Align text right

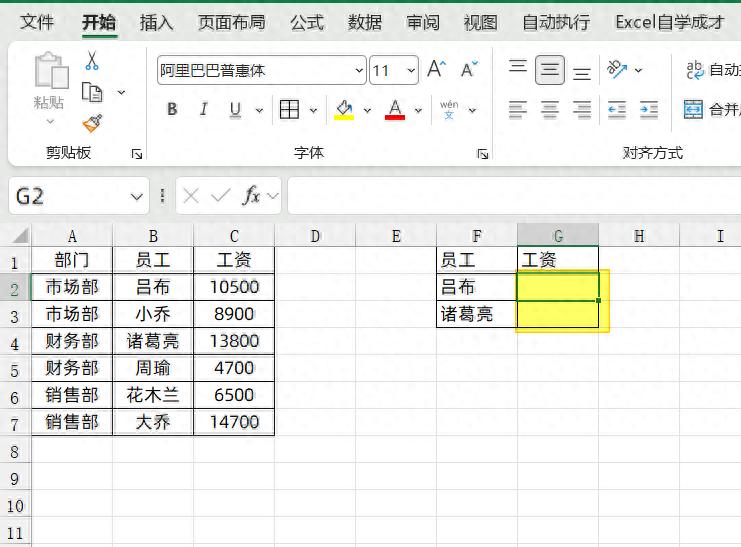click(582, 110)
